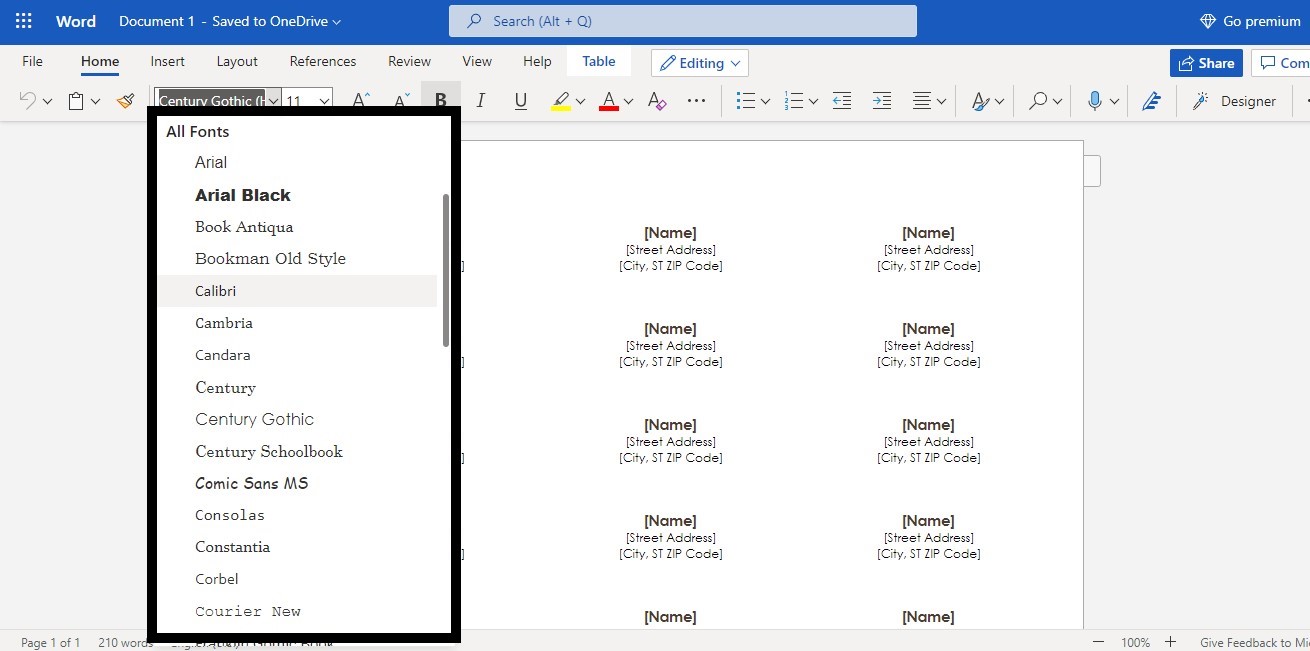Expand the bullets dropdown arrow
1310x651 pixels.
coord(765,102)
